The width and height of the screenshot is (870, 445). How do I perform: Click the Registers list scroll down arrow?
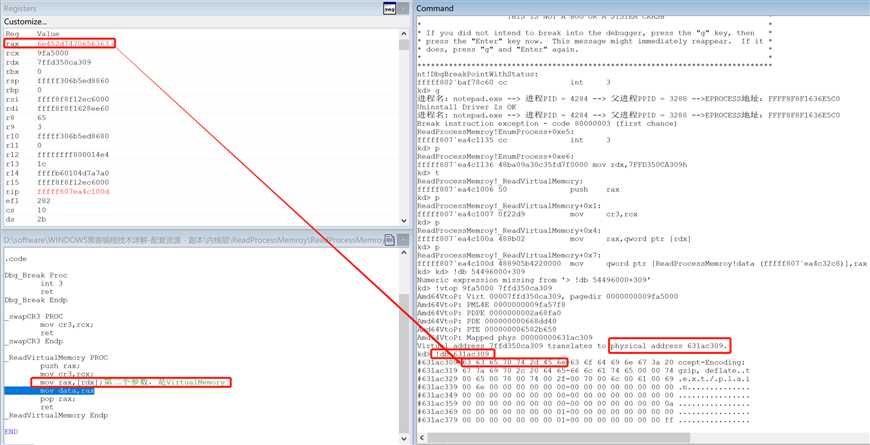click(404, 220)
